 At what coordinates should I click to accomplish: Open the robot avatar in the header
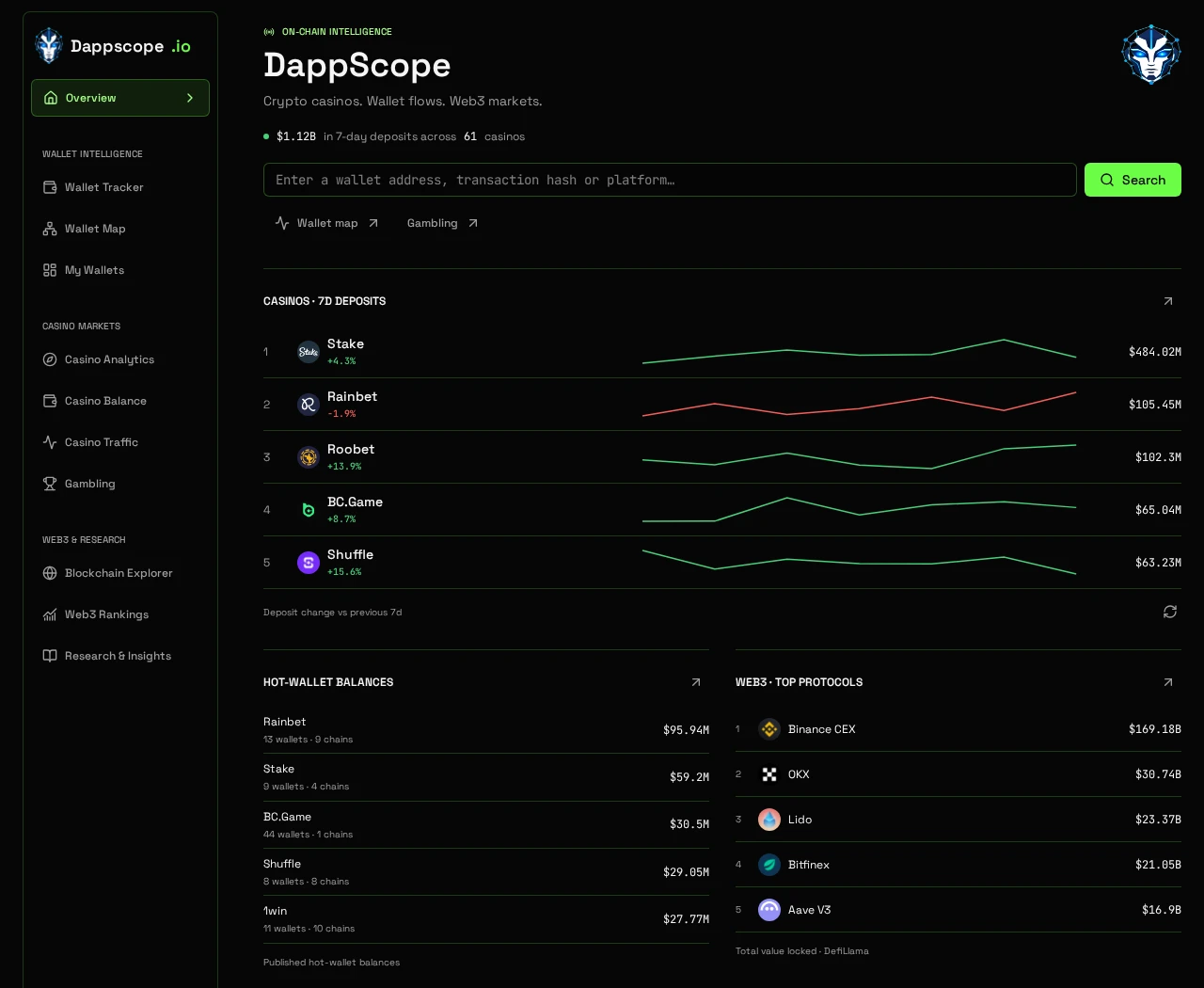pos(1151,55)
